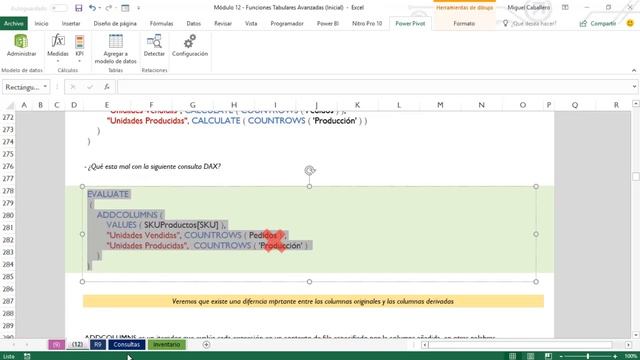640x360 pixels.
Task: Open ribbon display options icon
Action: 565,7
